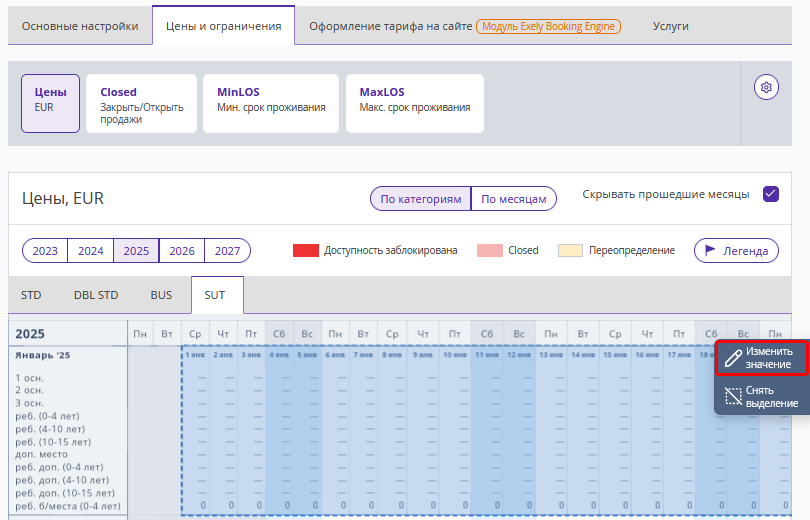Switch to Услуги tab
This screenshot has width=810, height=520.
(x=671, y=26)
